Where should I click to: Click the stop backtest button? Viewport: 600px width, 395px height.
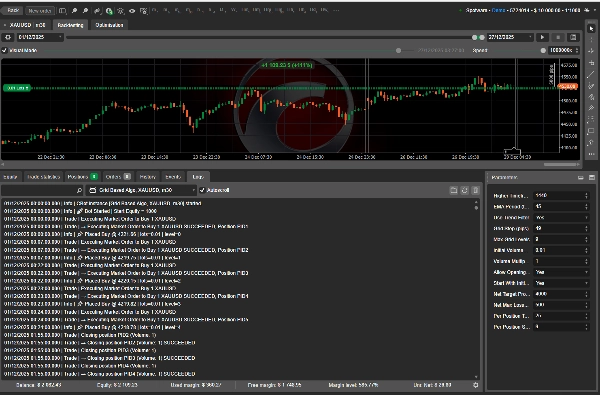[x=558, y=37]
